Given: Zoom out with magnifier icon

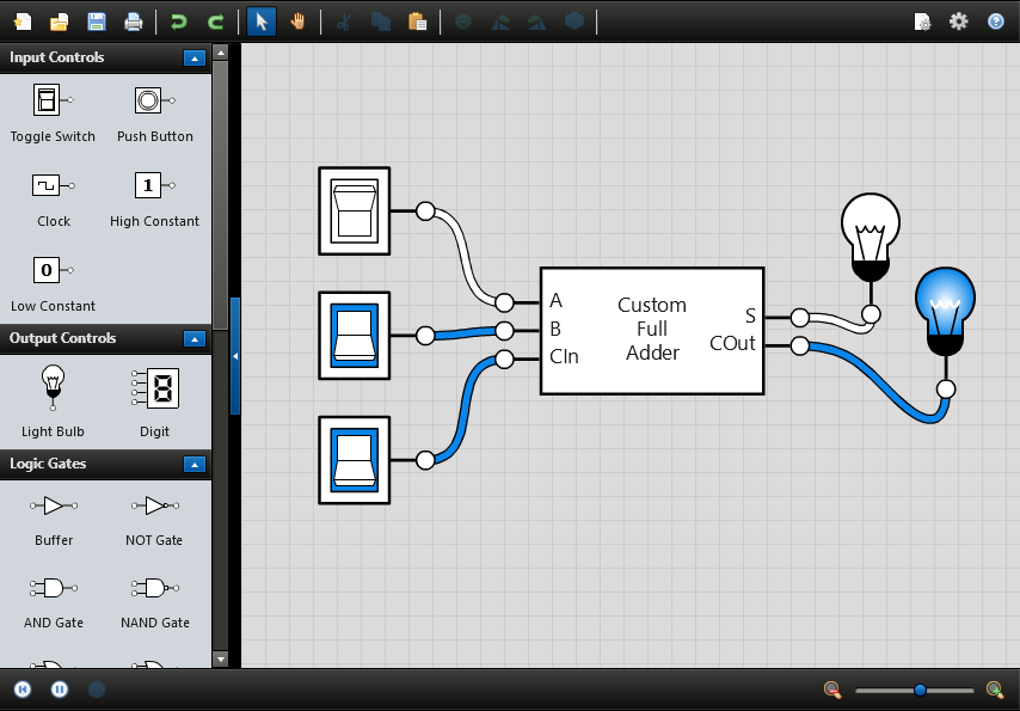Looking at the screenshot, I should click(832, 690).
